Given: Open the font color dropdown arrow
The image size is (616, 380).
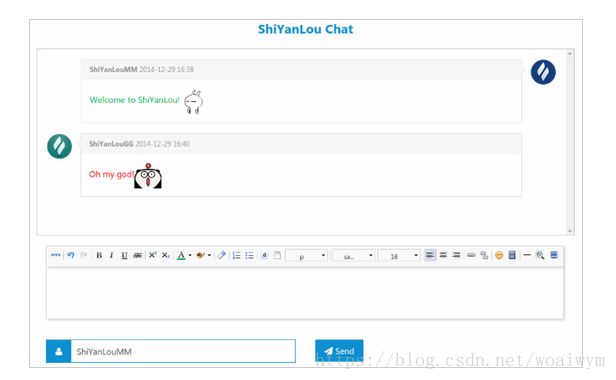Looking at the screenshot, I should click(x=190, y=255).
